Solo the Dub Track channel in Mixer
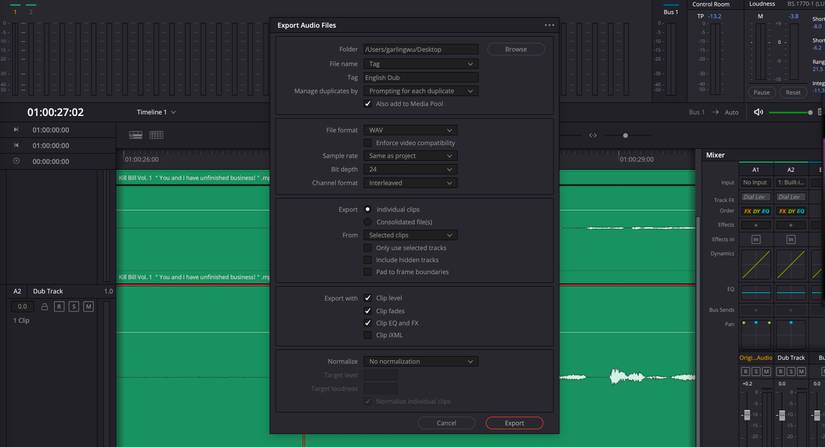The height and width of the screenshot is (447, 825). (x=791, y=371)
